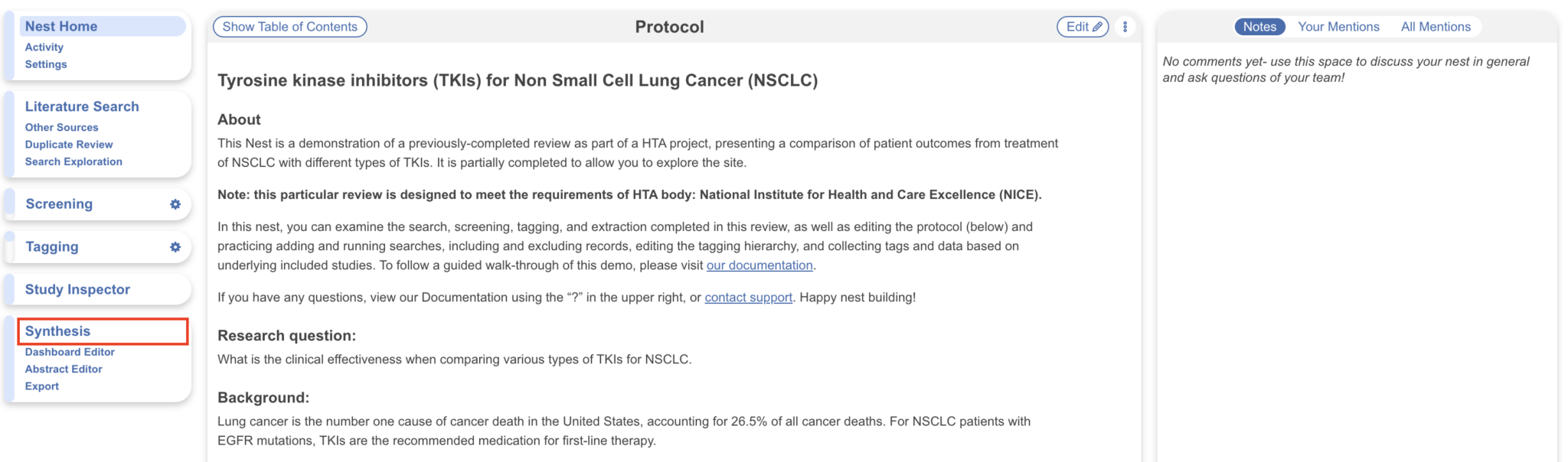Click the contact support link
The image size is (1568, 462).
coord(748,298)
